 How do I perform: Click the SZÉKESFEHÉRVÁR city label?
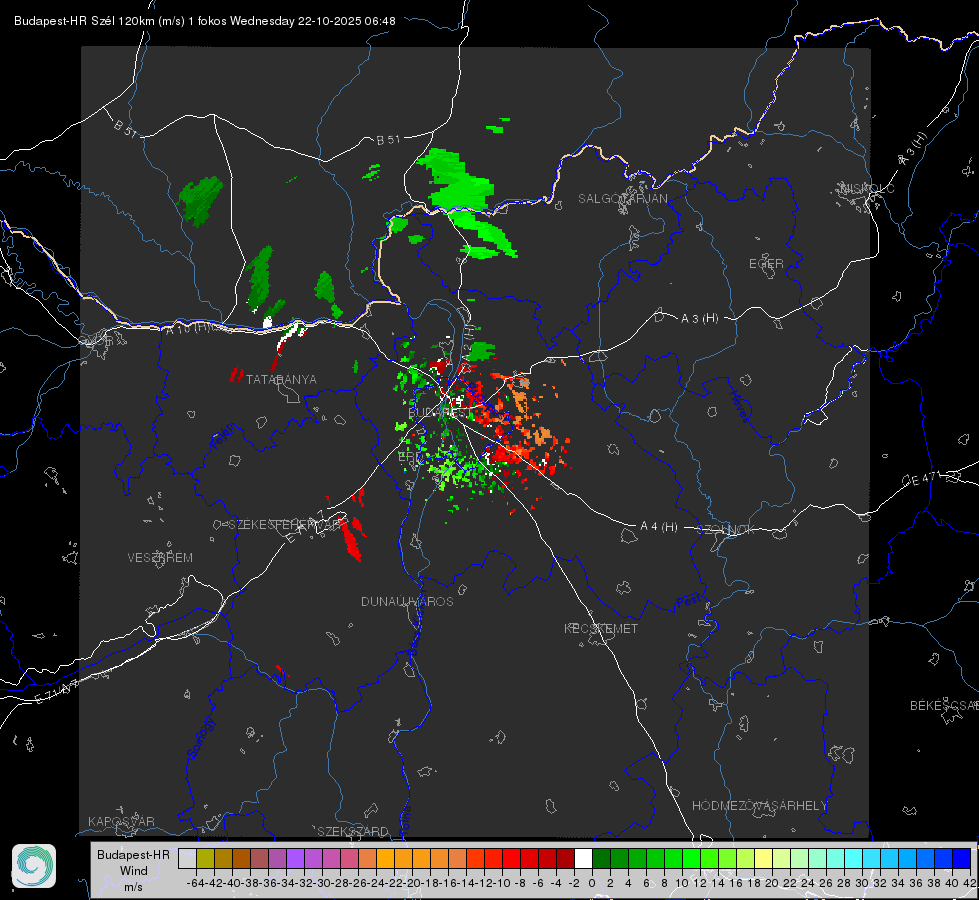[286, 525]
